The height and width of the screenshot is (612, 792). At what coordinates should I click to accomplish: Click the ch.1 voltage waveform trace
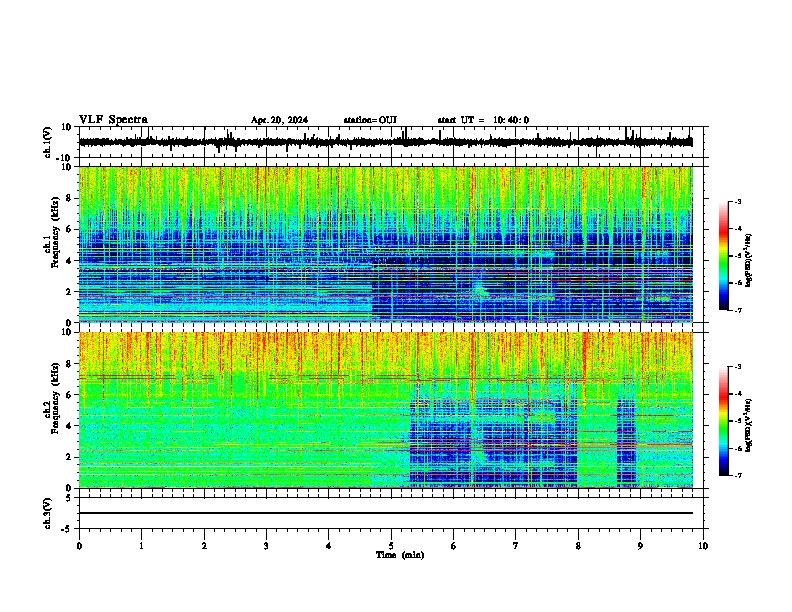[x=385, y=142]
